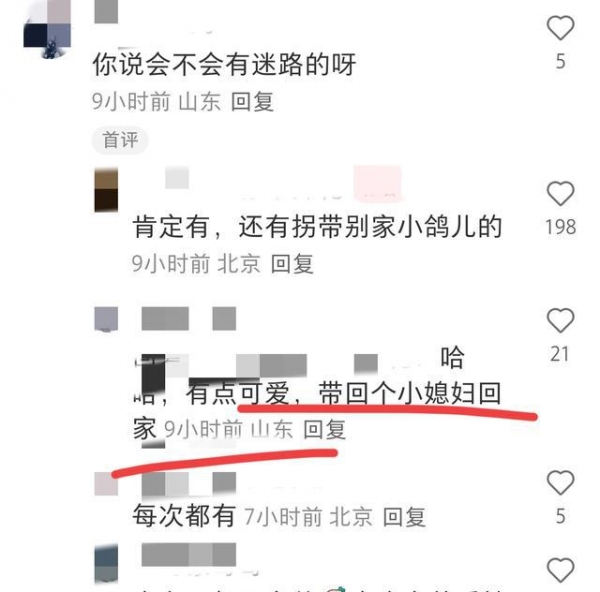Screen dimensions: 600x592
Task: Tap the blurred username above 每次都有
Action: coord(189,484)
